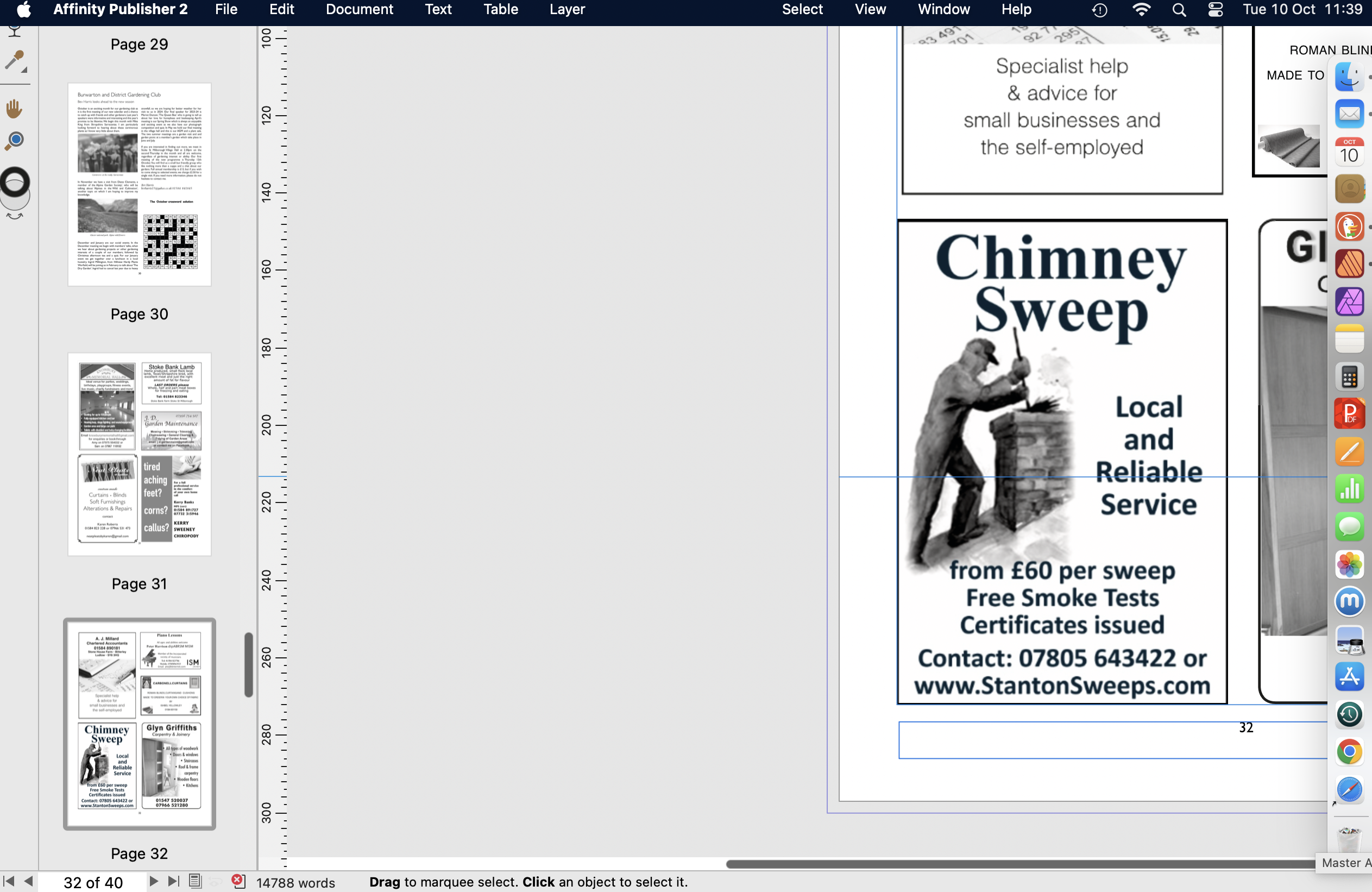This screenshot has width=1372, height=892.
Task: Open Messages from the Dock
Action: (x=1349, y=526)
